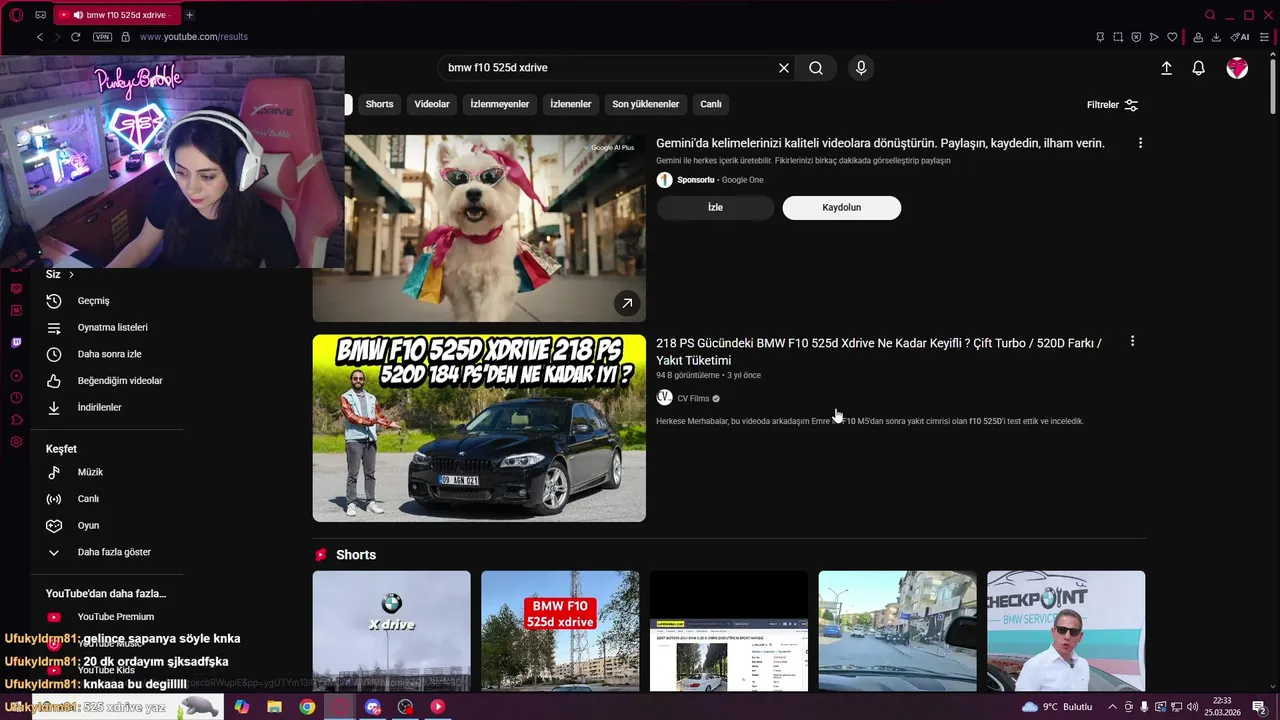Image resolution: width=1280 pixels, height=720 pixels.
Task: Open the 218 PS BMW F10 video title
Action: click(879, 351)
